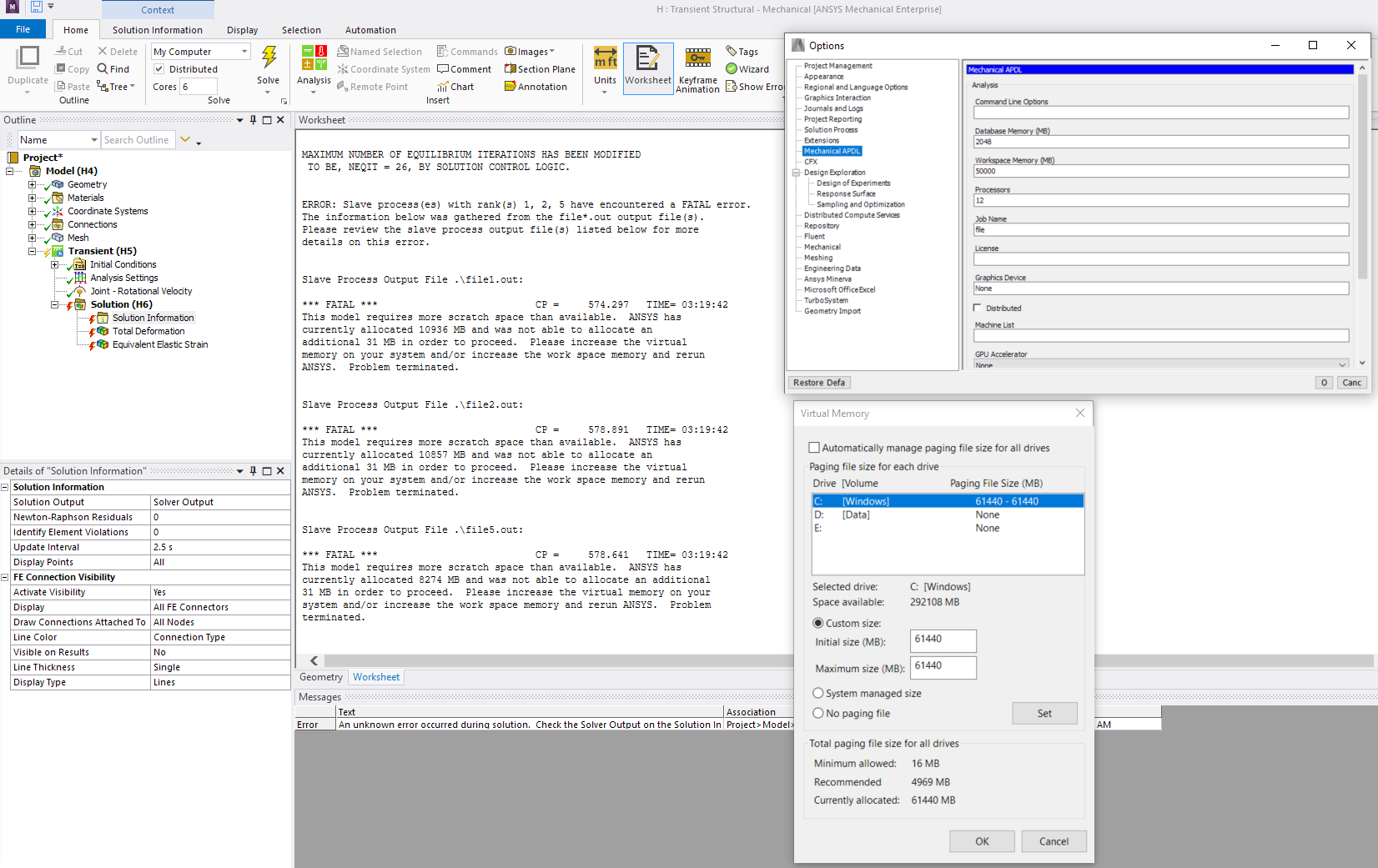Screen dimensions: 1378x868
Task: Switch to the Display ribbon tab
Action: [x=243, y=30]
